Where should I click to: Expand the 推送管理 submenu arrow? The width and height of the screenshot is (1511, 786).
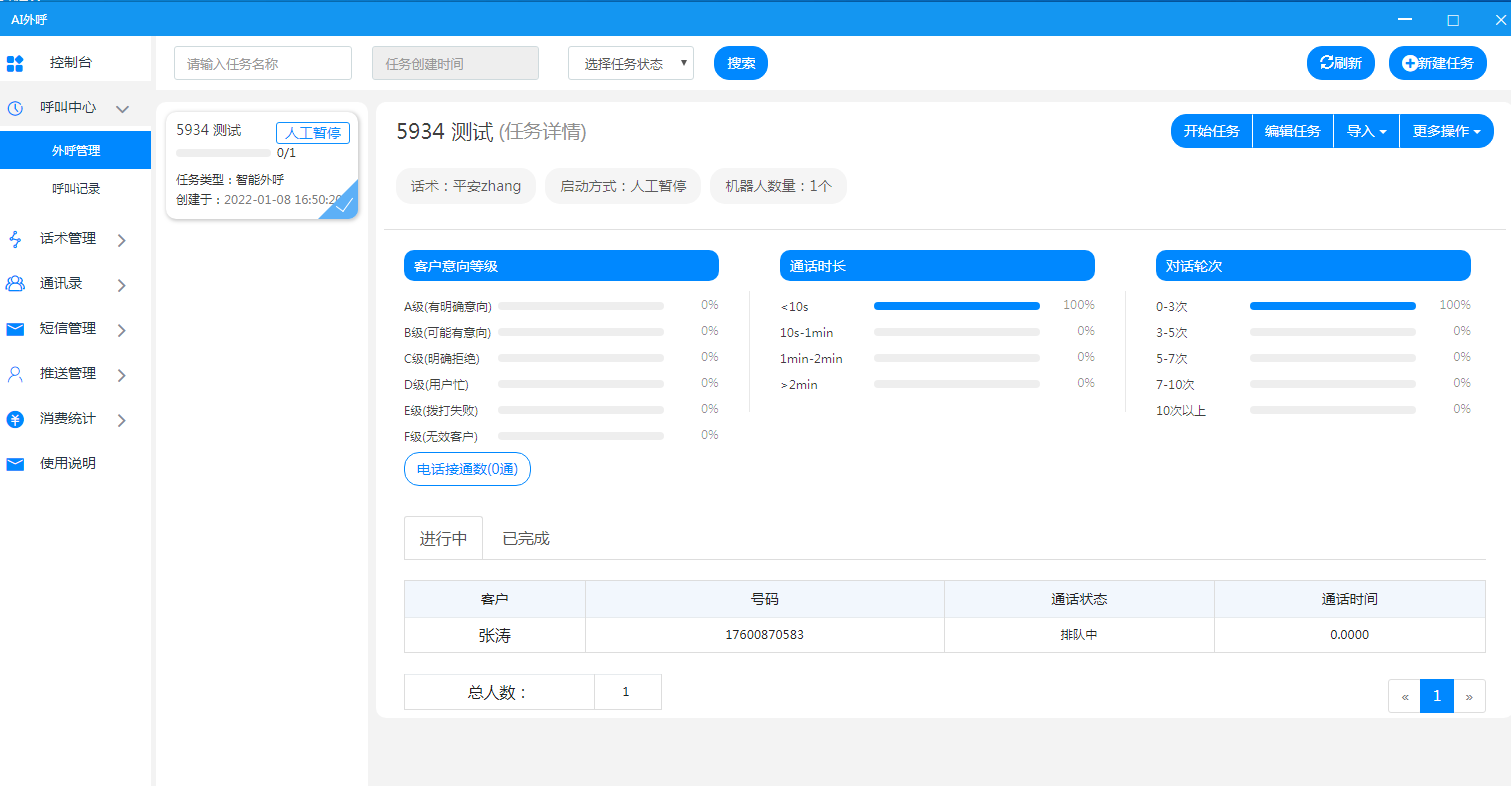[x=121, y=375]
